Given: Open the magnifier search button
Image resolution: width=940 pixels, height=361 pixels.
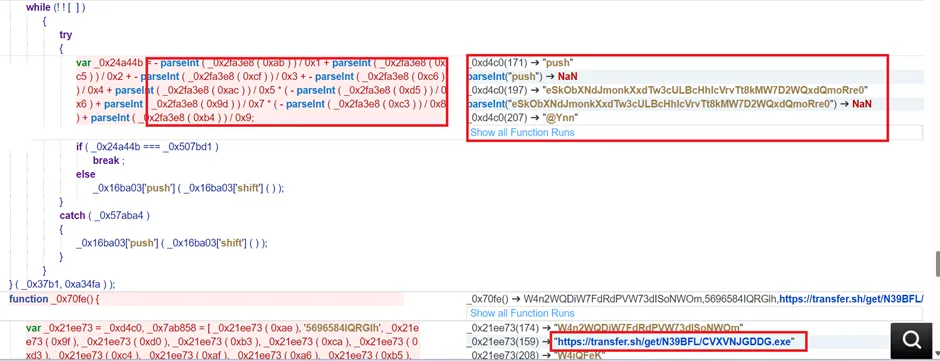Looking at the screenshot, I should (912, 340).
